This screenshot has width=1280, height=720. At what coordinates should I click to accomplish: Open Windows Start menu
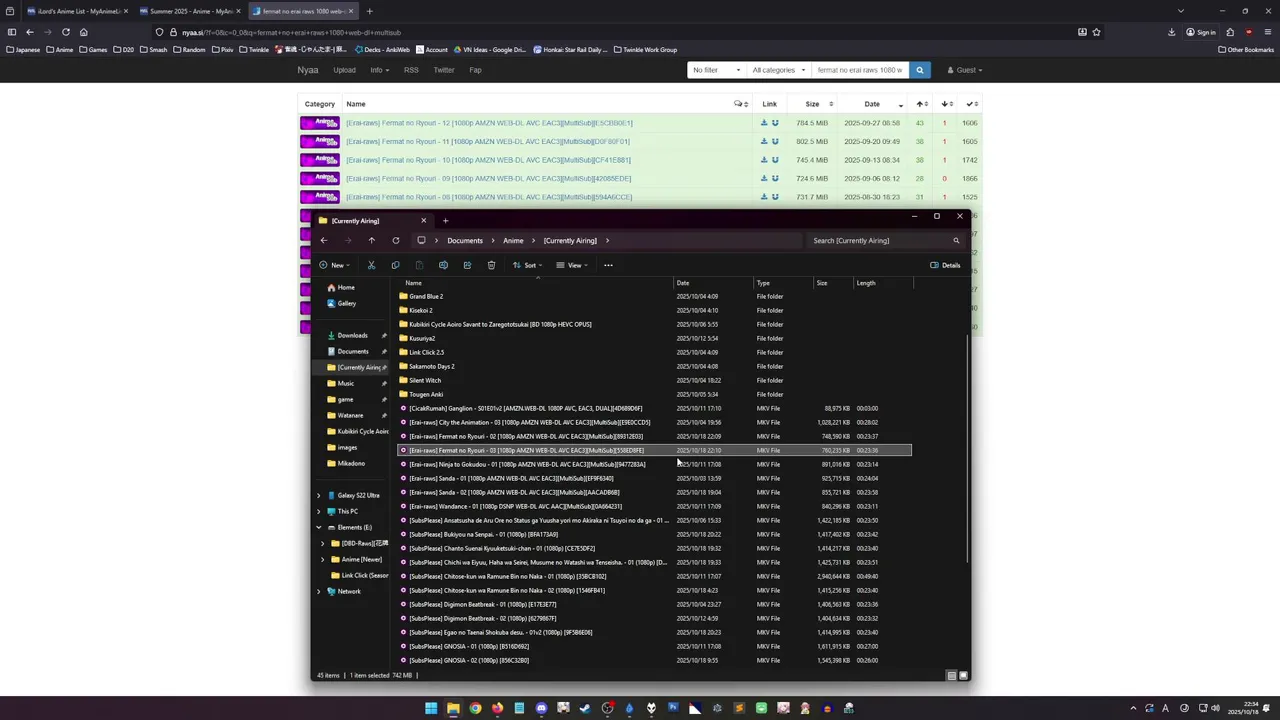pyautogui.click(x=431, y=708)
